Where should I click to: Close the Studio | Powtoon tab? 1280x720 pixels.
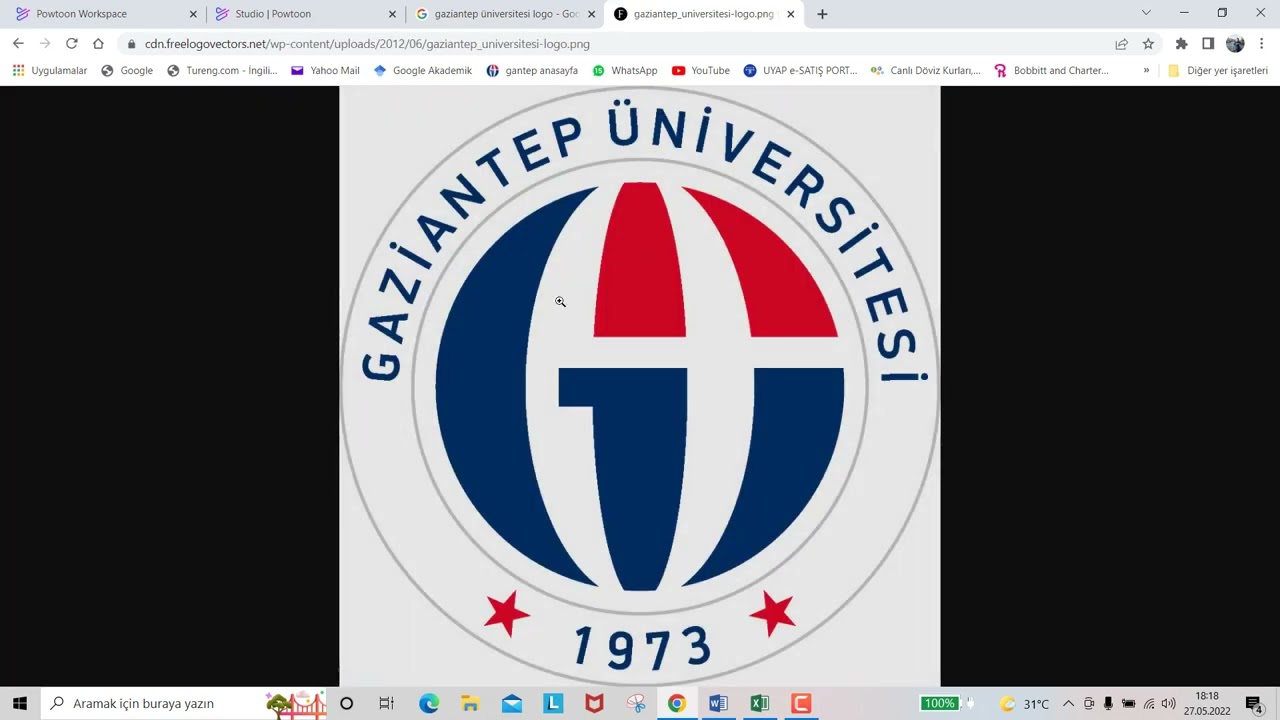[392, 14]
